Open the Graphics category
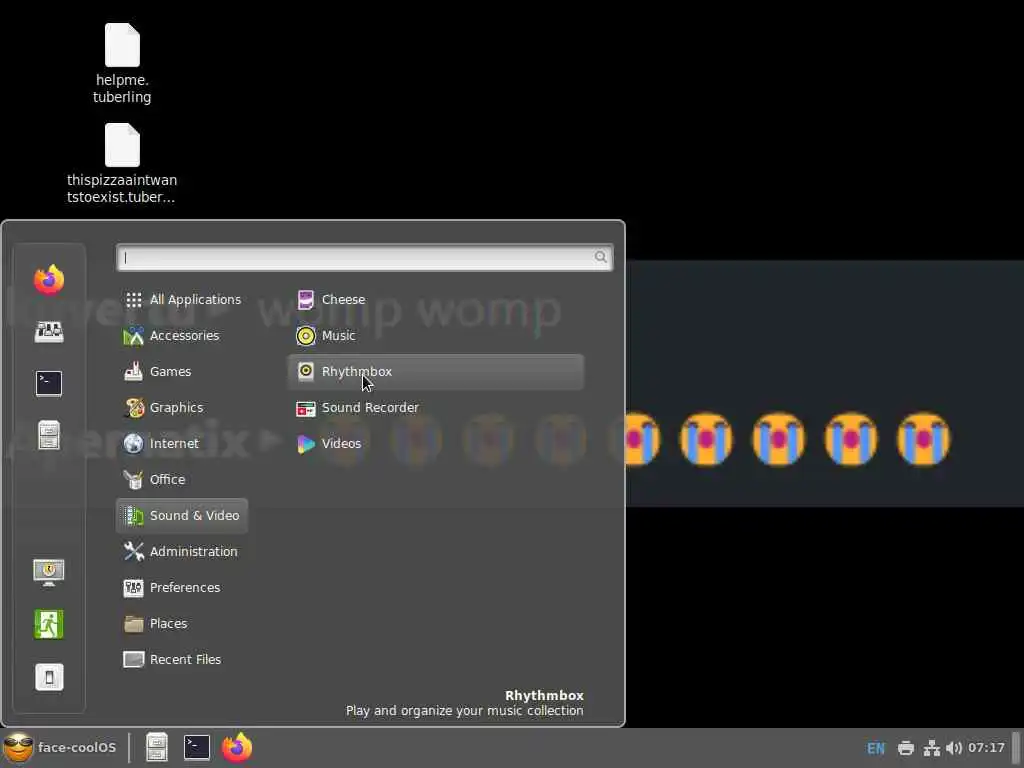The image size is (1024, 768). [182, 408]
